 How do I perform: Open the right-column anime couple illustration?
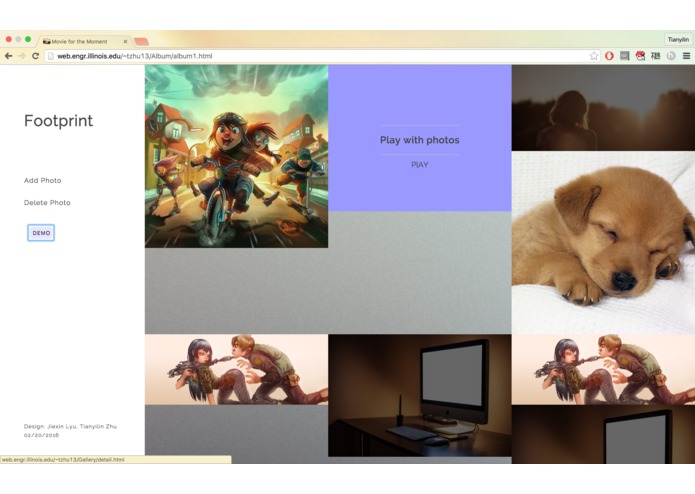[603, 370]
